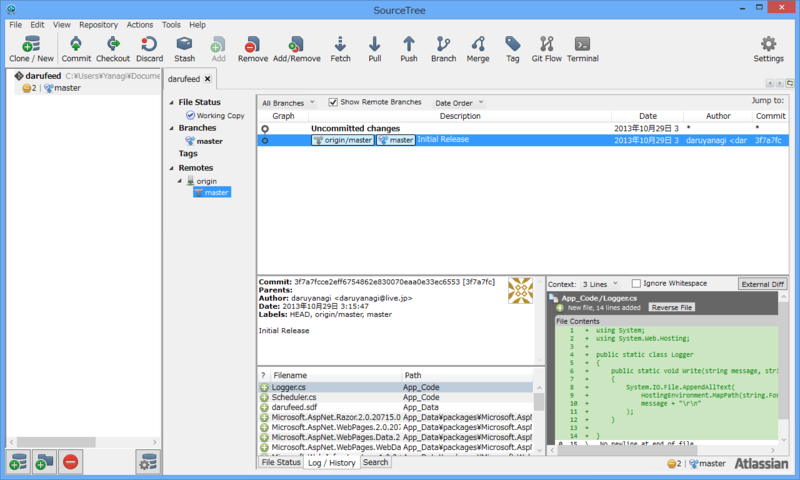Image resolution: width=800 pixels, height=480 pixels.
Task: Select the Uncommitted changes row
Action: 523,129
